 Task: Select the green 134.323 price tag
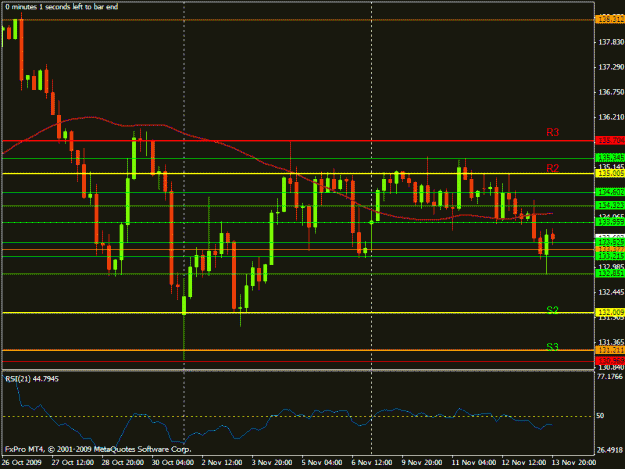coord(610,206)
